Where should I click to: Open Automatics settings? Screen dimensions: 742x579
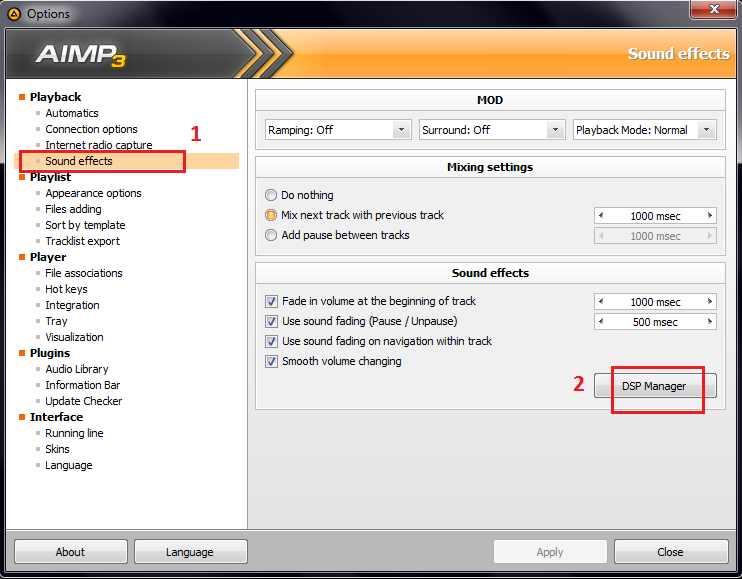click(x=72, y=113)
